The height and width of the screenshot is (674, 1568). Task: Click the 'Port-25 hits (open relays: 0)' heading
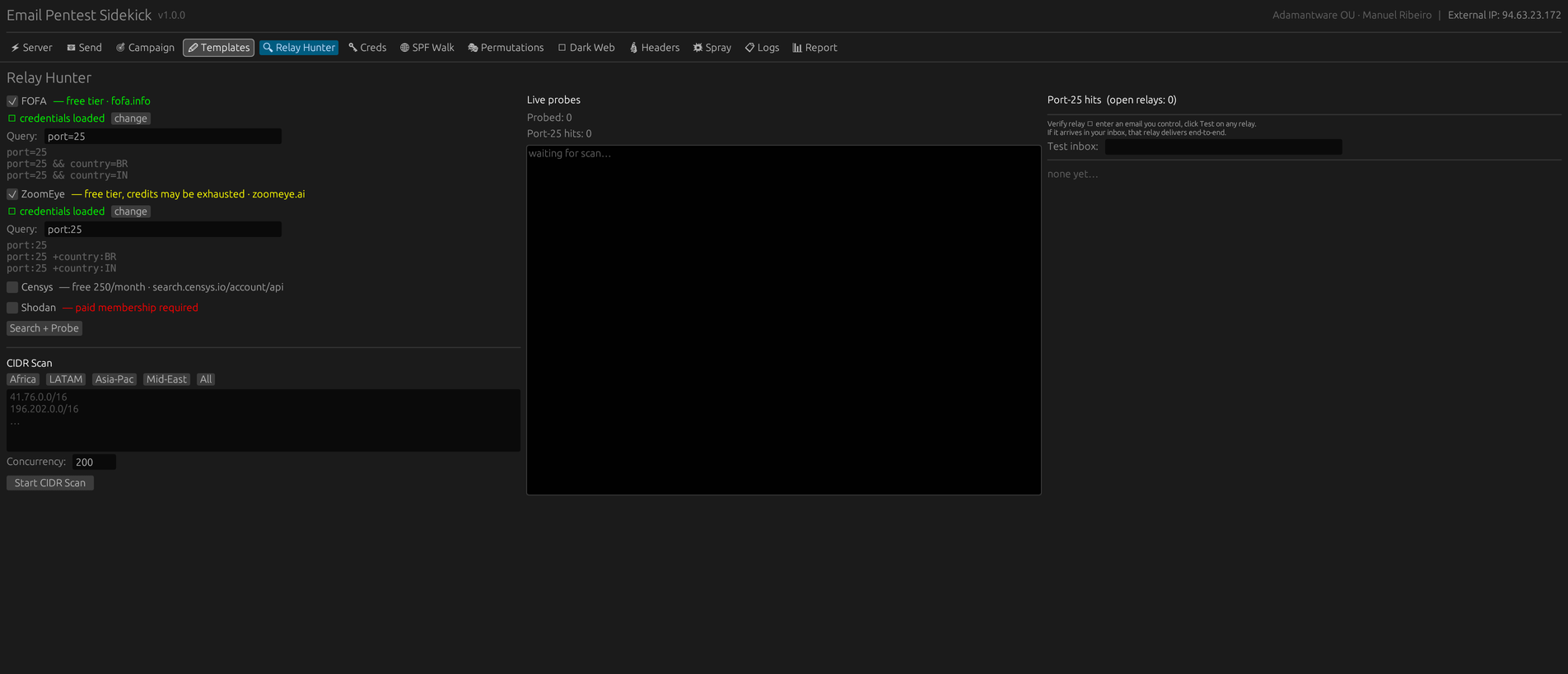1112,100
